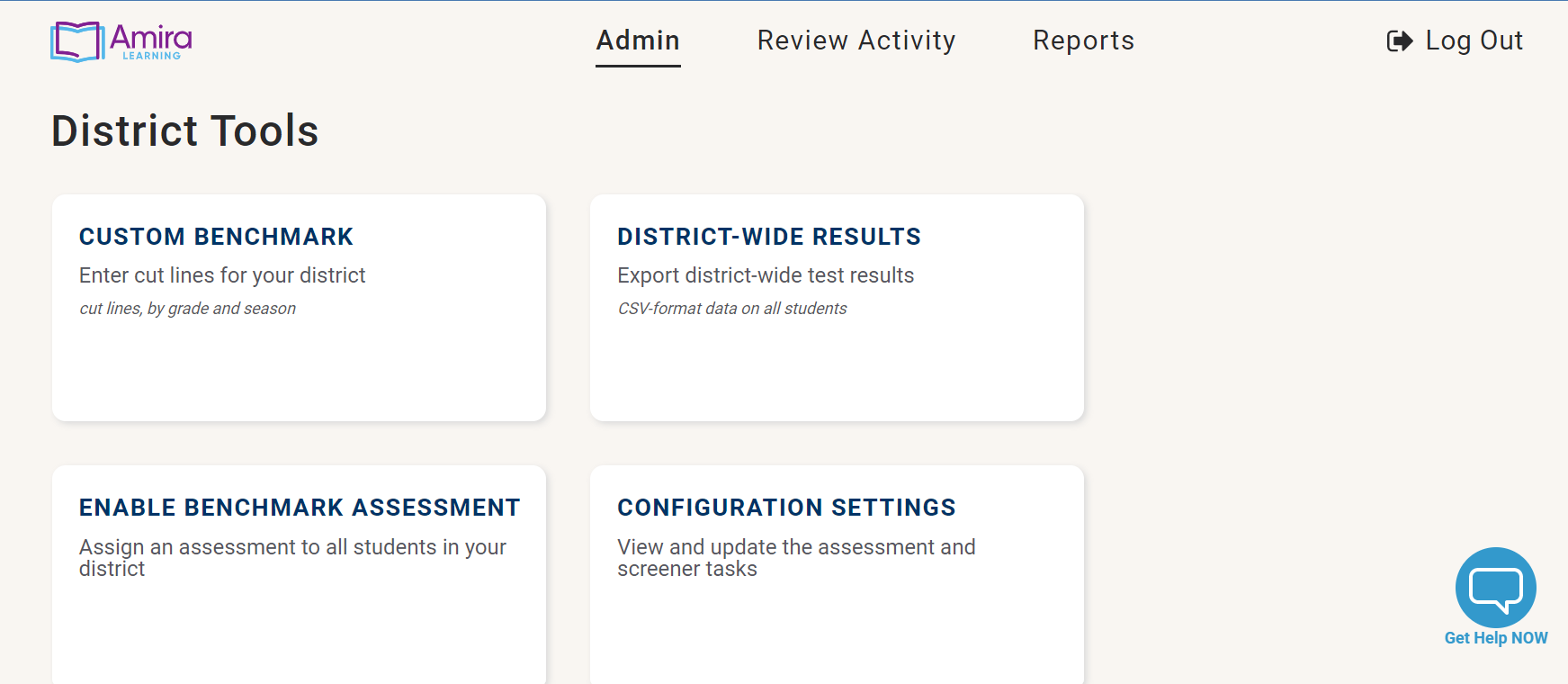Go to the Reports tab
This screenshot has width=1568, height=684.
click(1083, 40)
